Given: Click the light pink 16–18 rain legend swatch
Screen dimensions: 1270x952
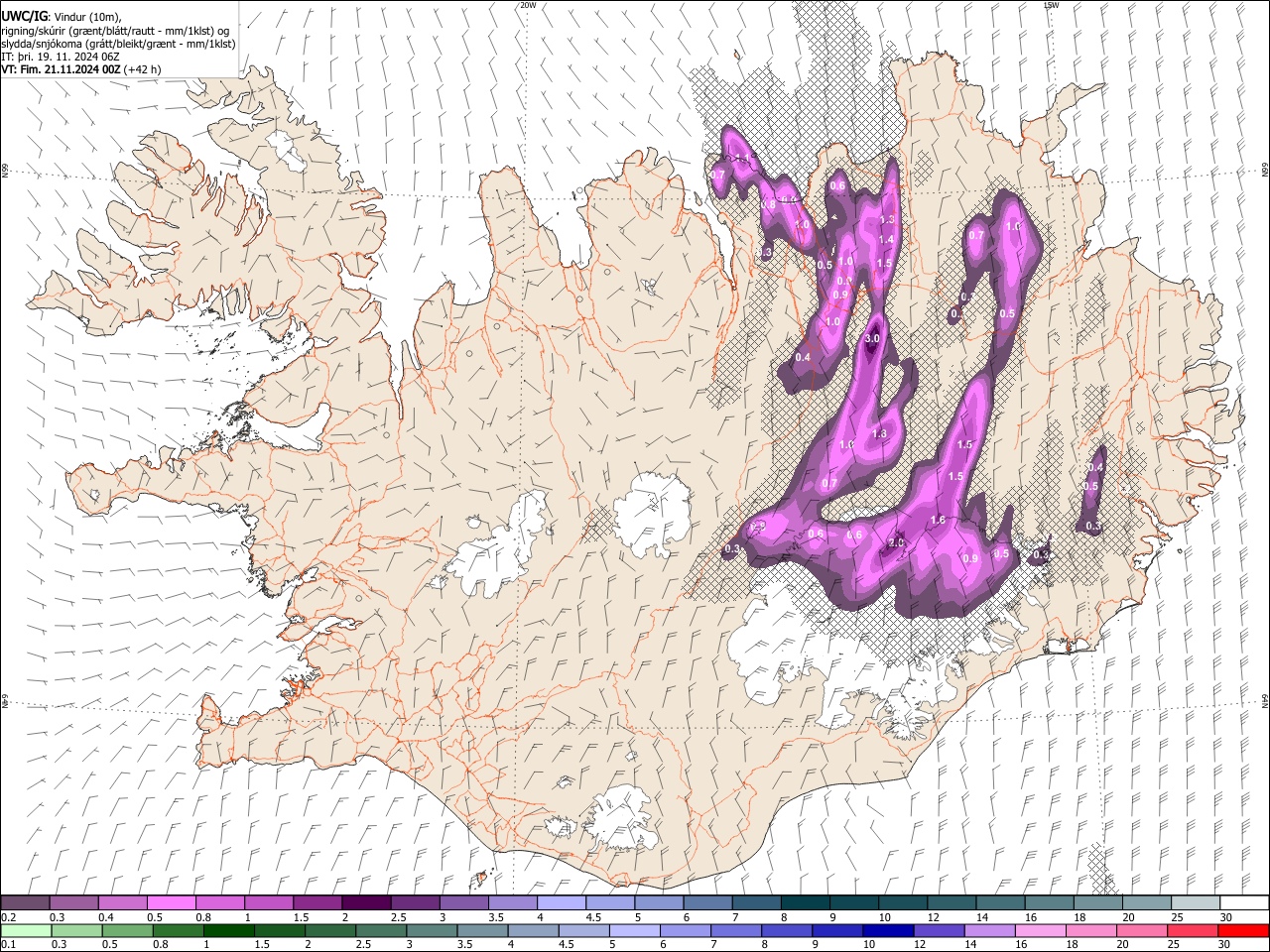Looking at the screenshot, I should point(1040,931).
